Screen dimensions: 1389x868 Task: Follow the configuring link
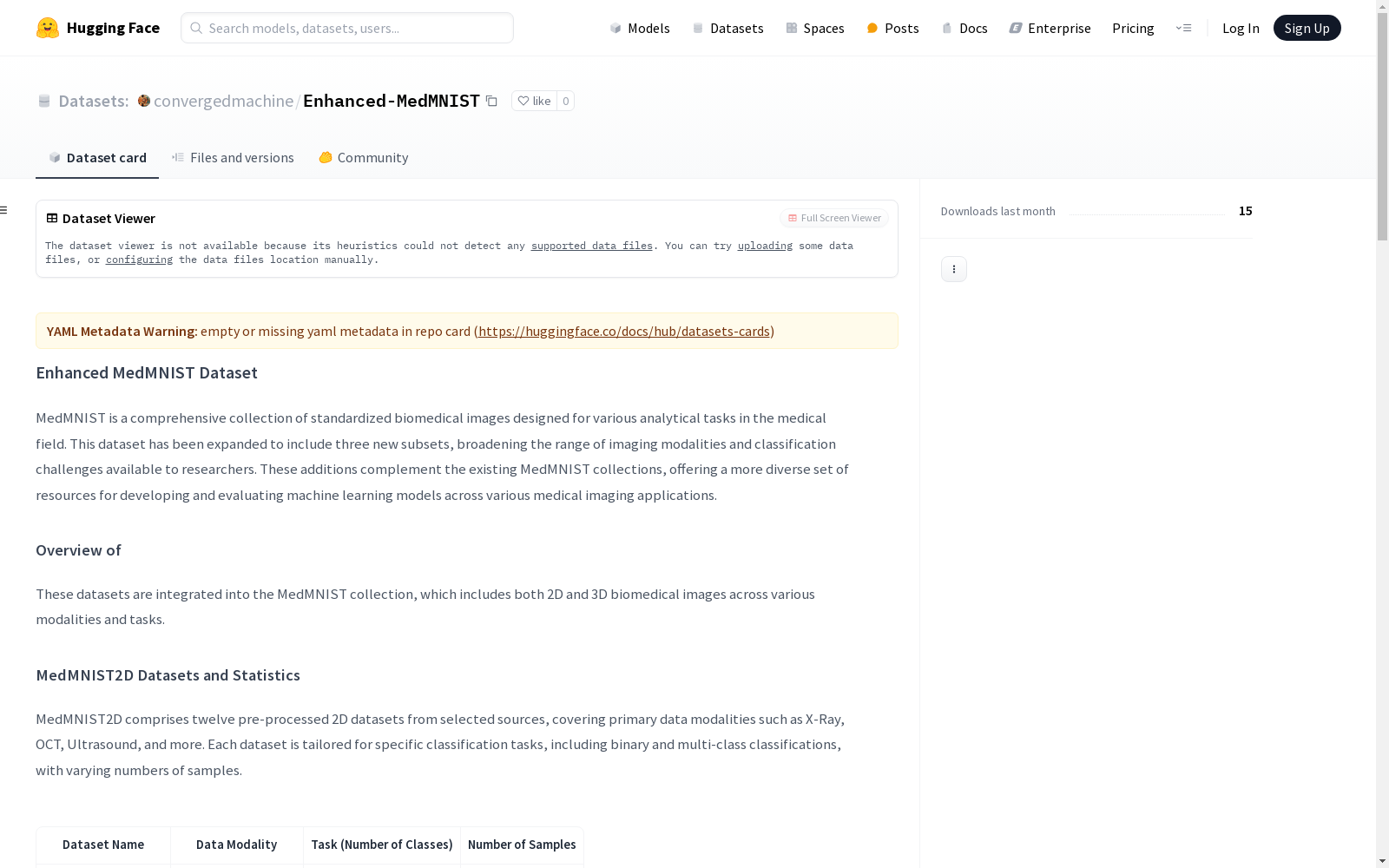tap(139, 260)
